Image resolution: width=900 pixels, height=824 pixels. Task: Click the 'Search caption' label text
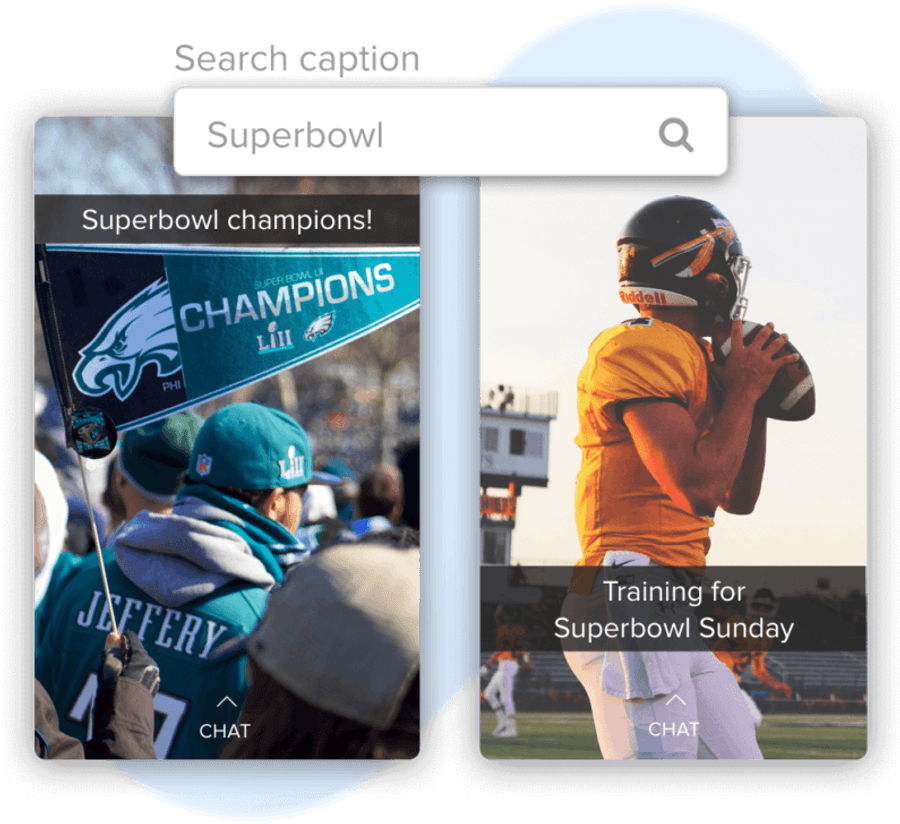(x=297, y=59)
